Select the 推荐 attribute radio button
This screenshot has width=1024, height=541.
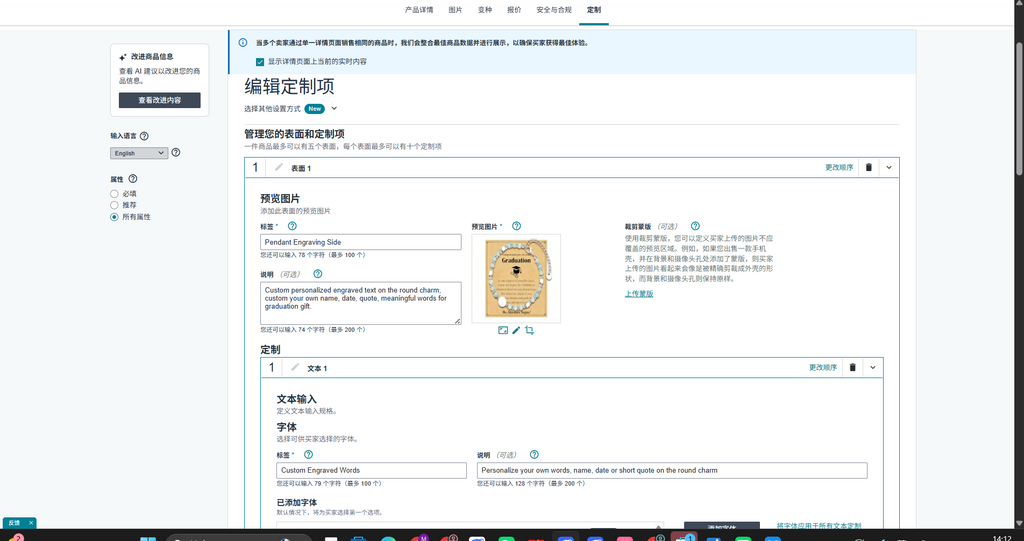click(x=114, y=205)
